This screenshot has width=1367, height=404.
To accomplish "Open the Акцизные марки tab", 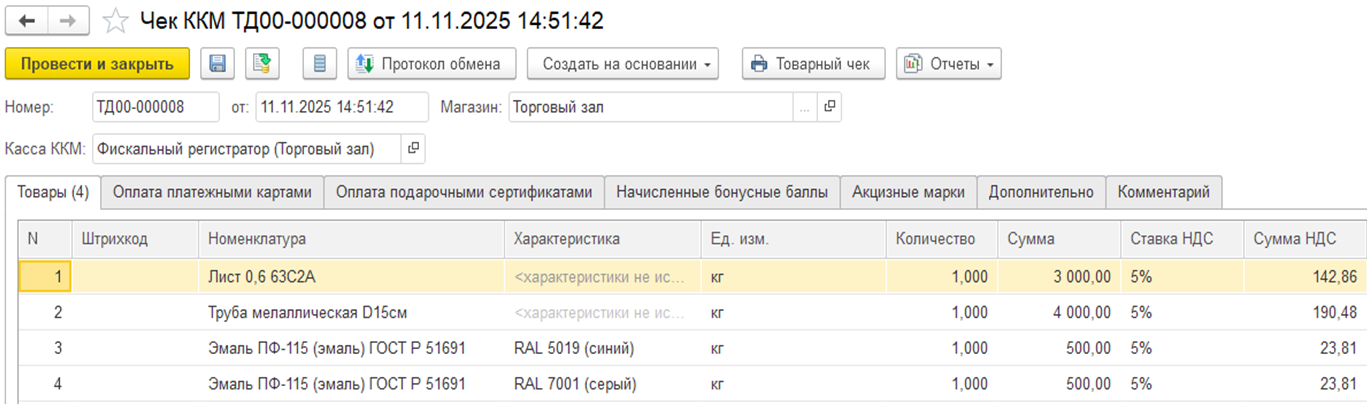I will [x=908, y=193].
